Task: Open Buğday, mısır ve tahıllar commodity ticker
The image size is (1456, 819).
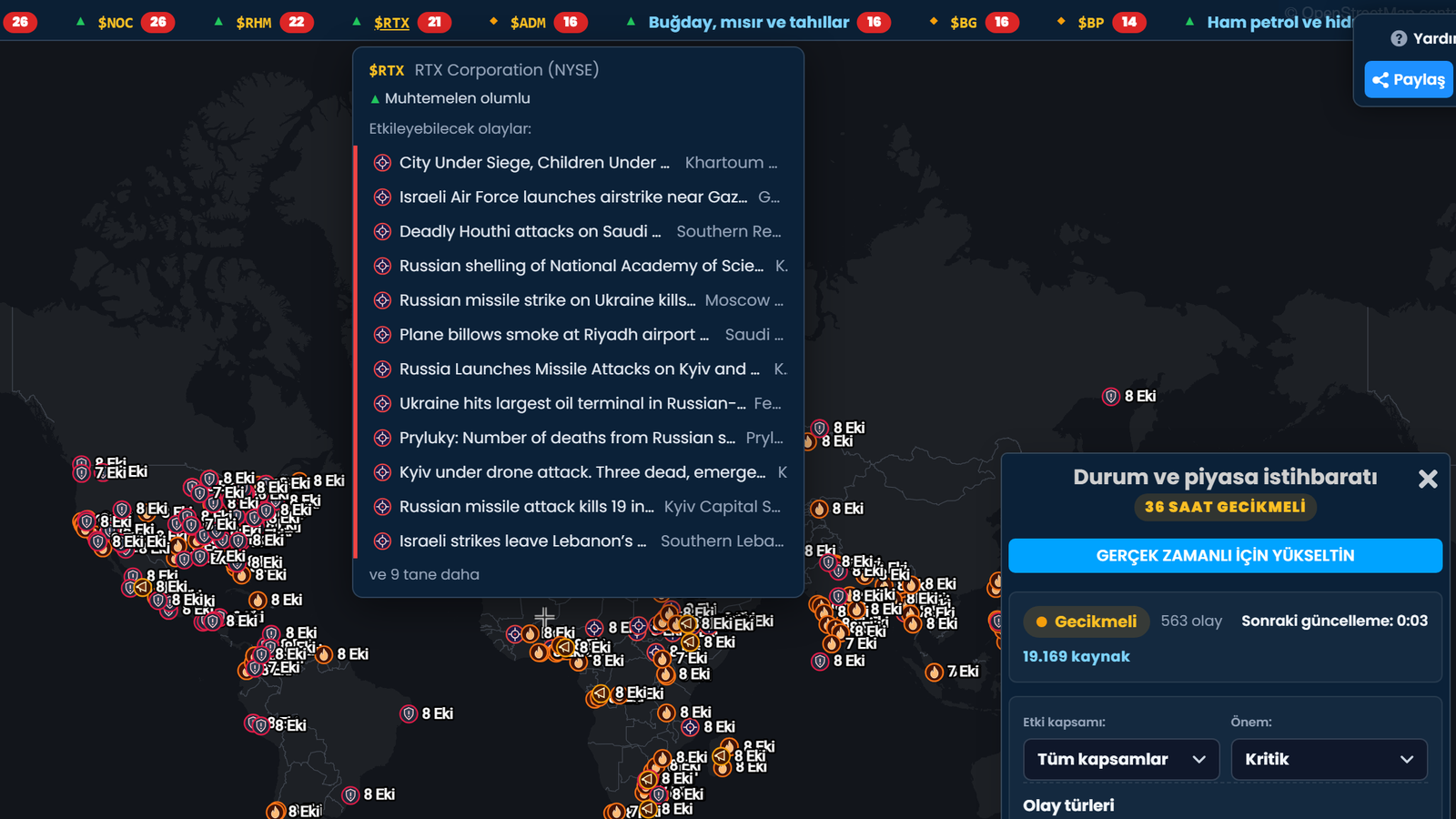Action: point(757,22)
